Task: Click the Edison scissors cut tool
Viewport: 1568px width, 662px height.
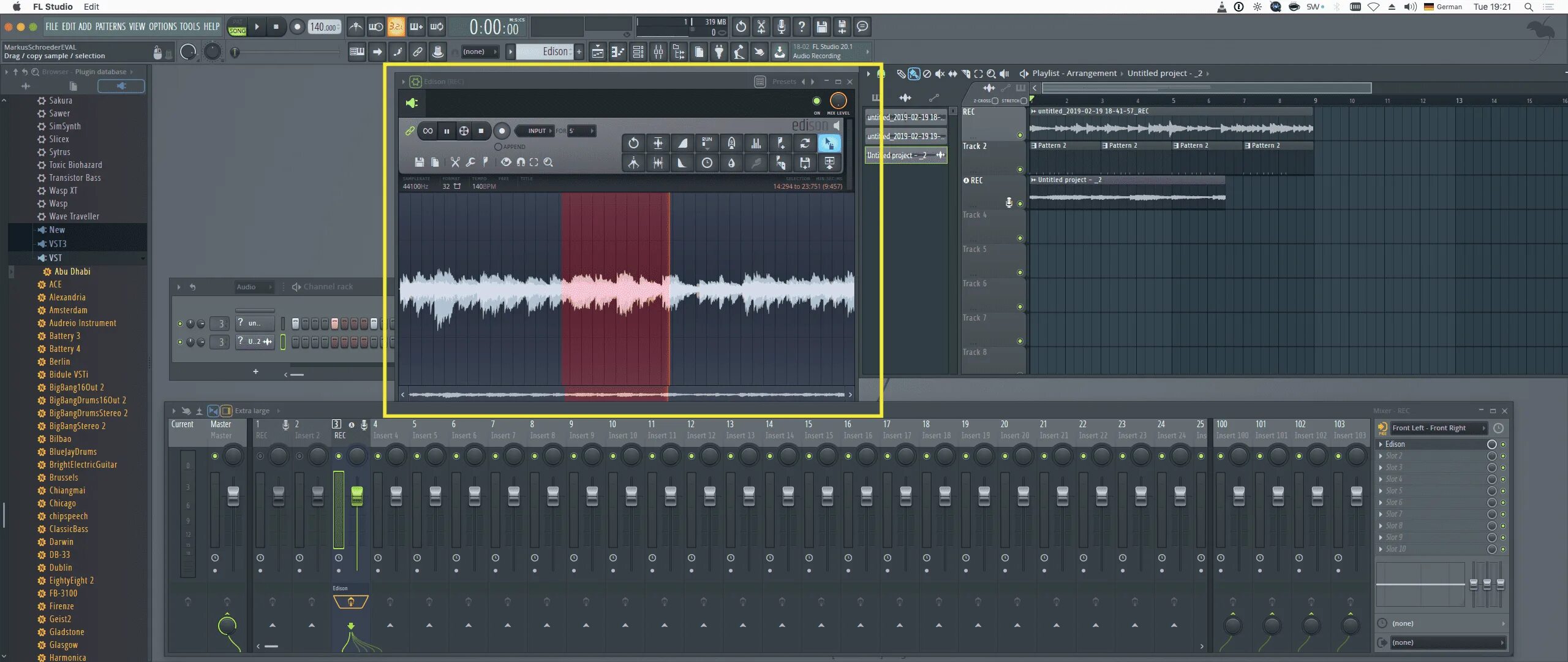Action: 455,162
